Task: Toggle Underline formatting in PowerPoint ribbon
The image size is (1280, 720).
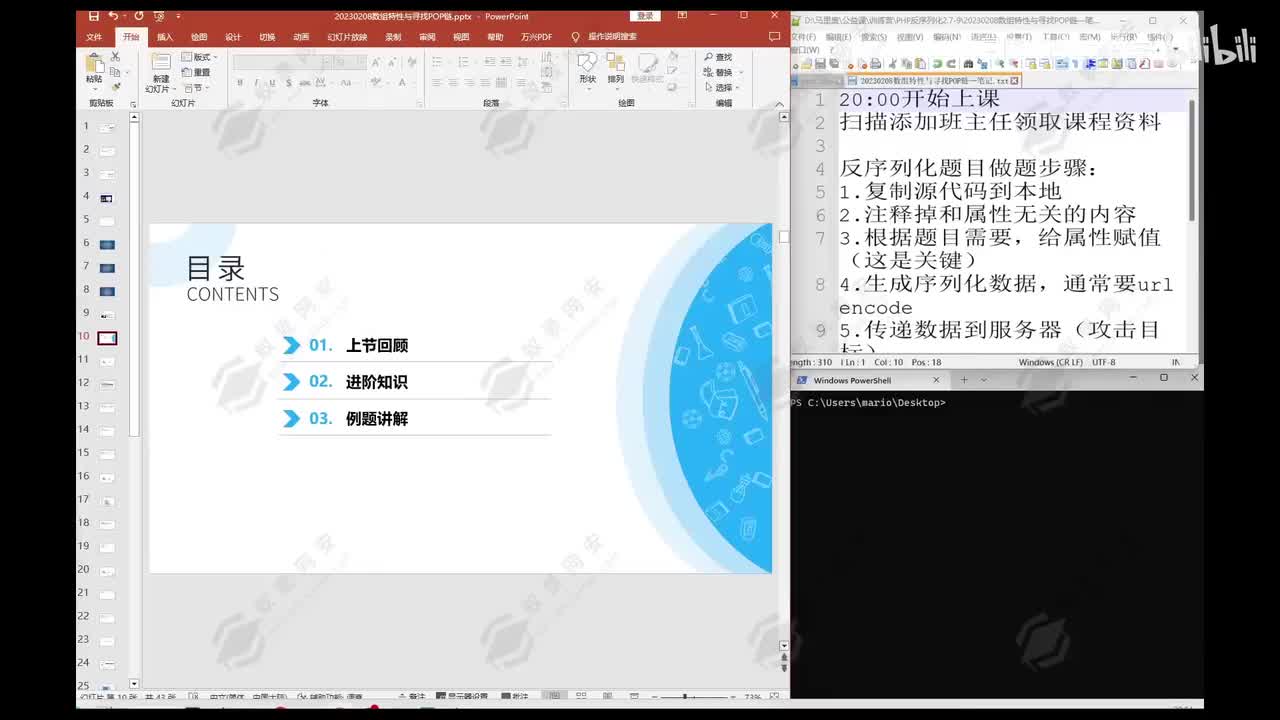Action: [272, 83]
